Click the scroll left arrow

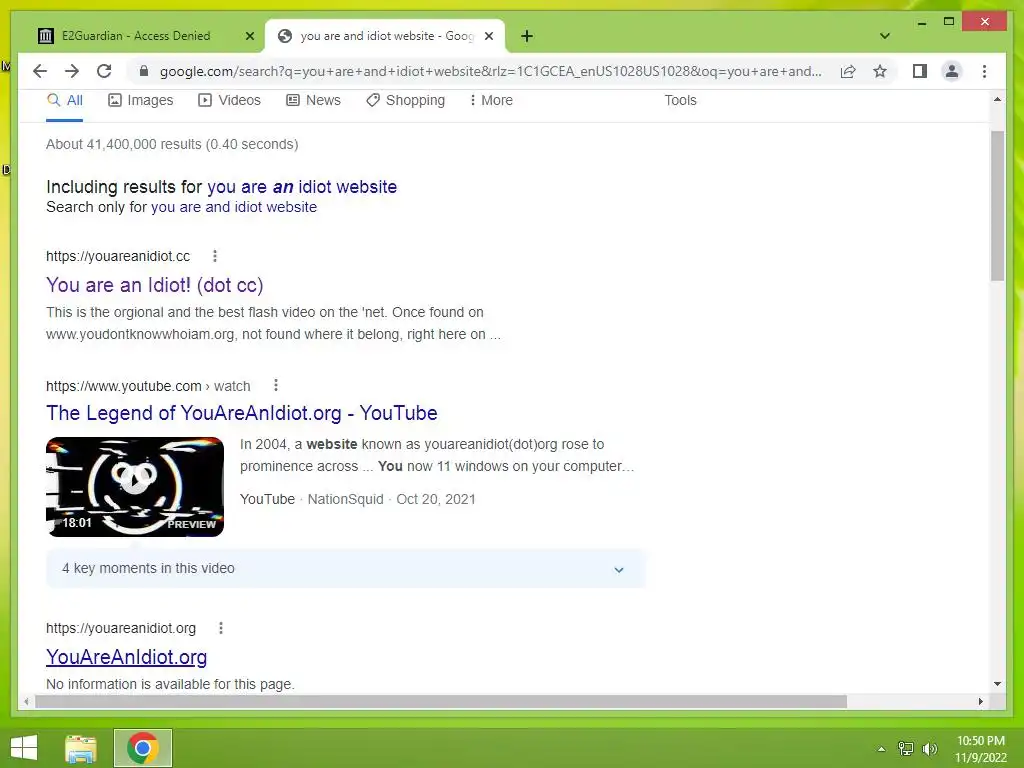[26, 701]
